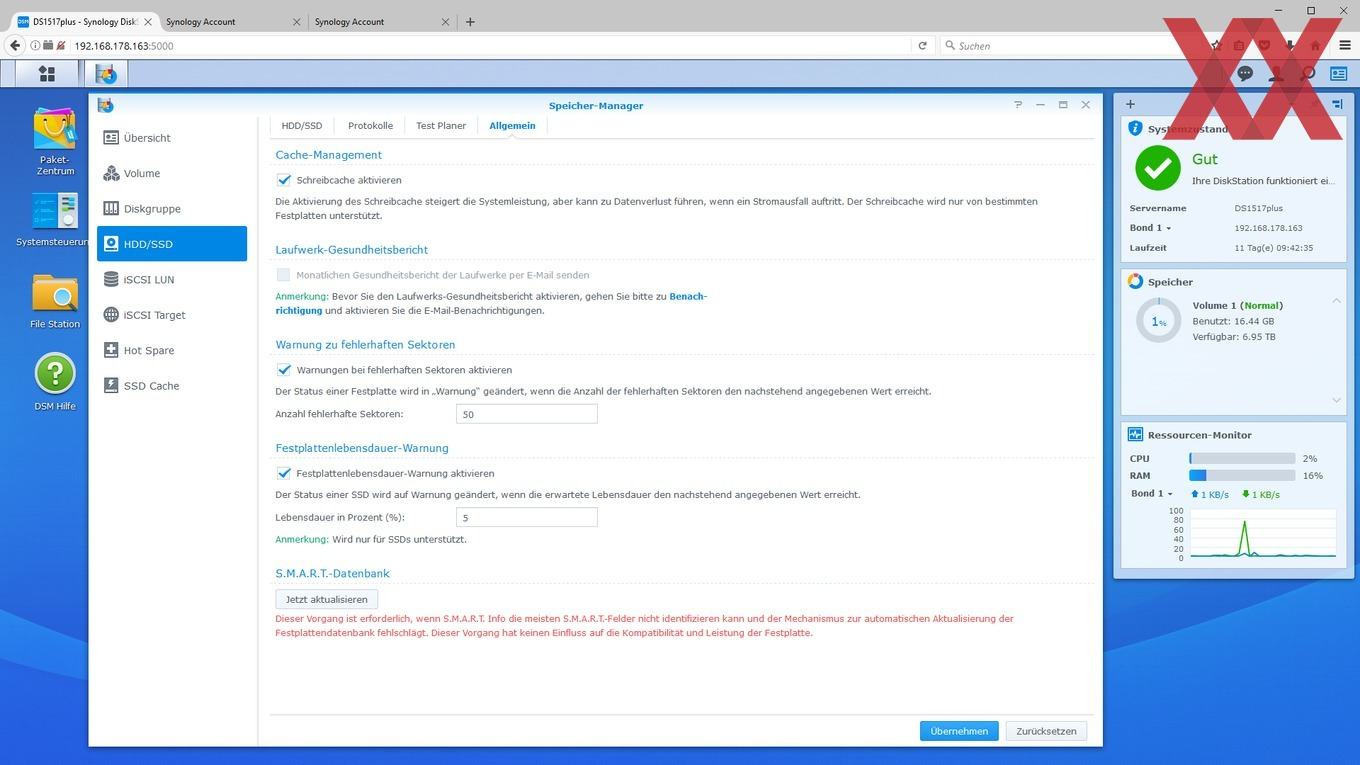This screenshot has height=765, width=1360.
Task: Click the Volume 1 usage ring
Action: tap(1159, 321)
